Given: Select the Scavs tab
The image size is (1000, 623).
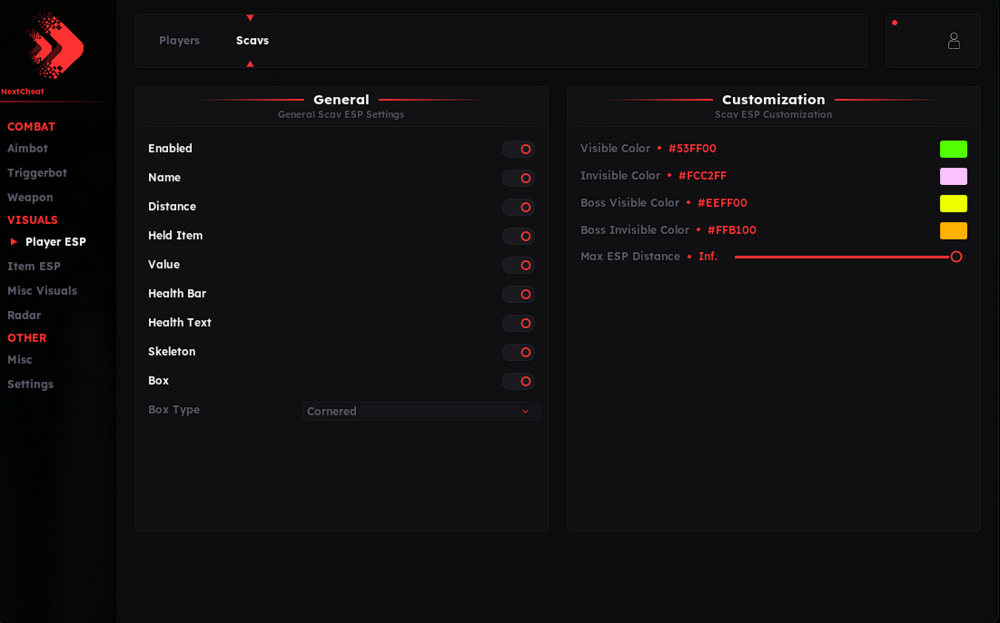Looking at the screenshot, I should click(252, 40).
